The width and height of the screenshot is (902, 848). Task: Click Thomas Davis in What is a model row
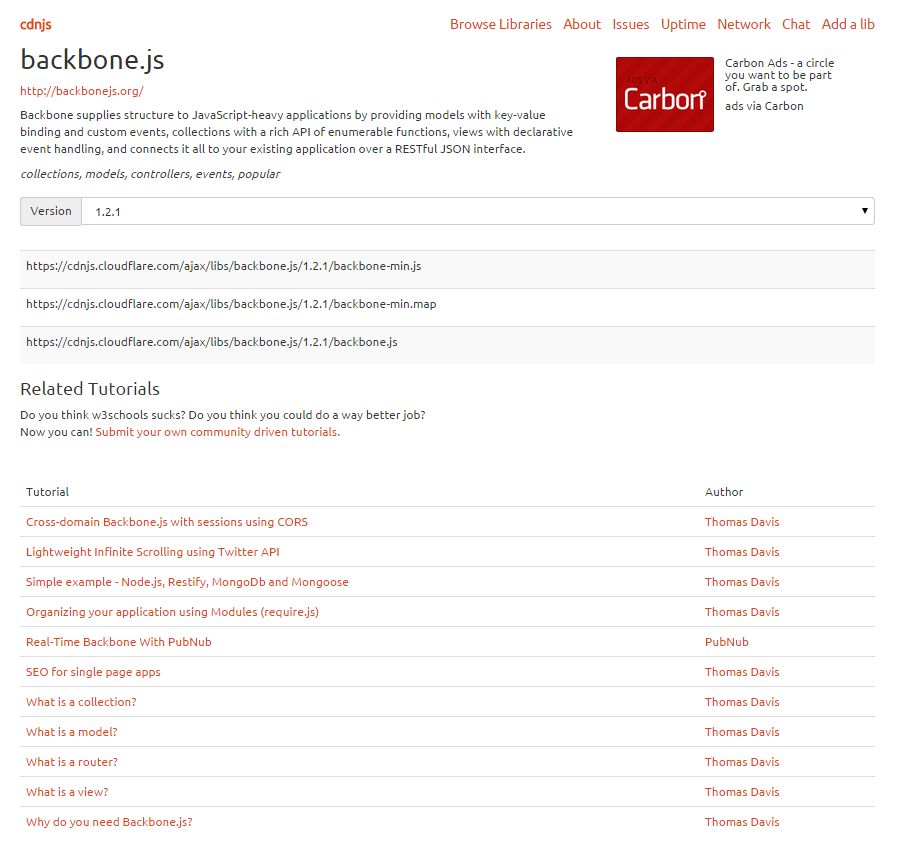pos(742,732)
